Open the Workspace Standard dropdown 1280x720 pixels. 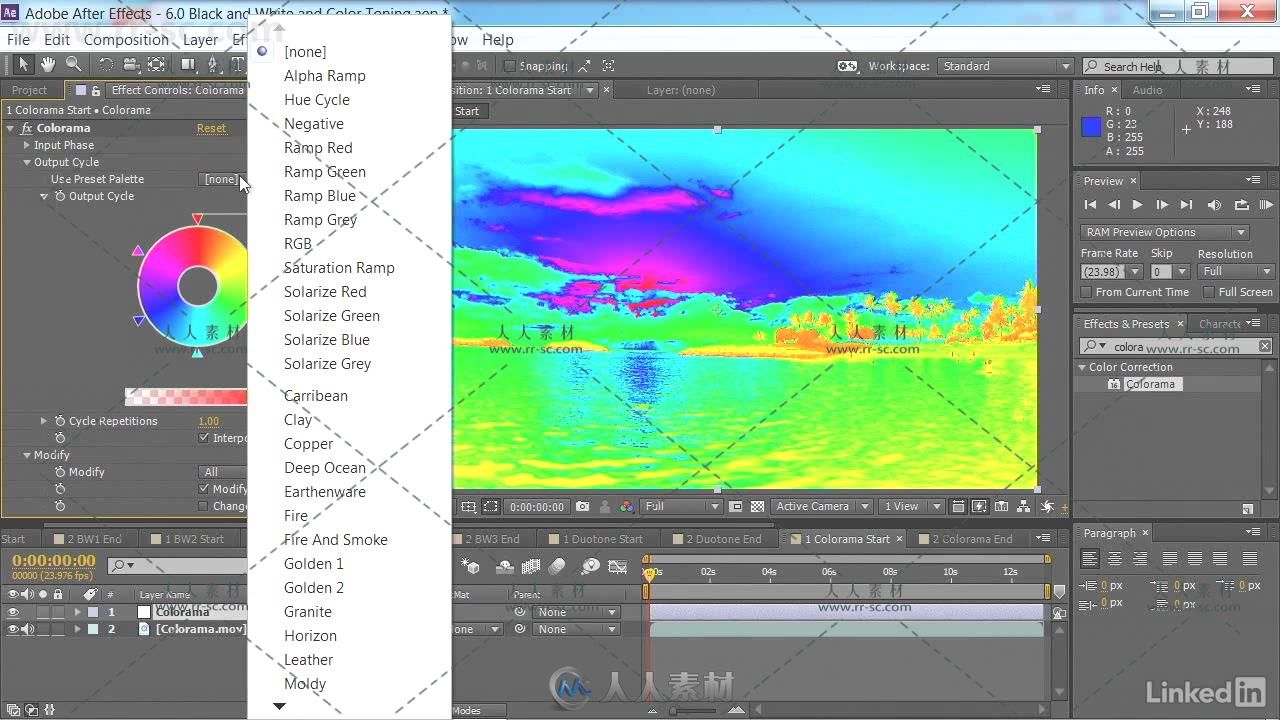tap(1005, 66)
